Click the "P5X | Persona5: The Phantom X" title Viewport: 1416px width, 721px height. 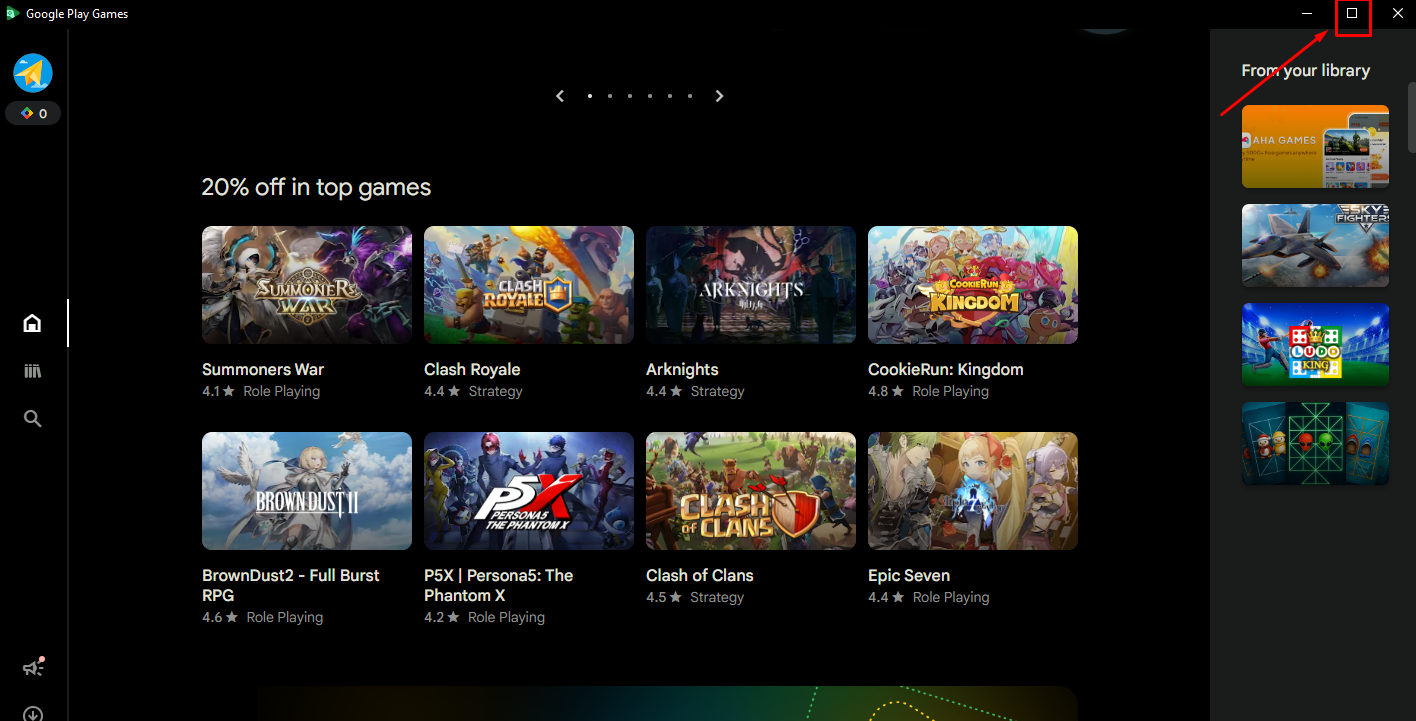pos(499,585)
